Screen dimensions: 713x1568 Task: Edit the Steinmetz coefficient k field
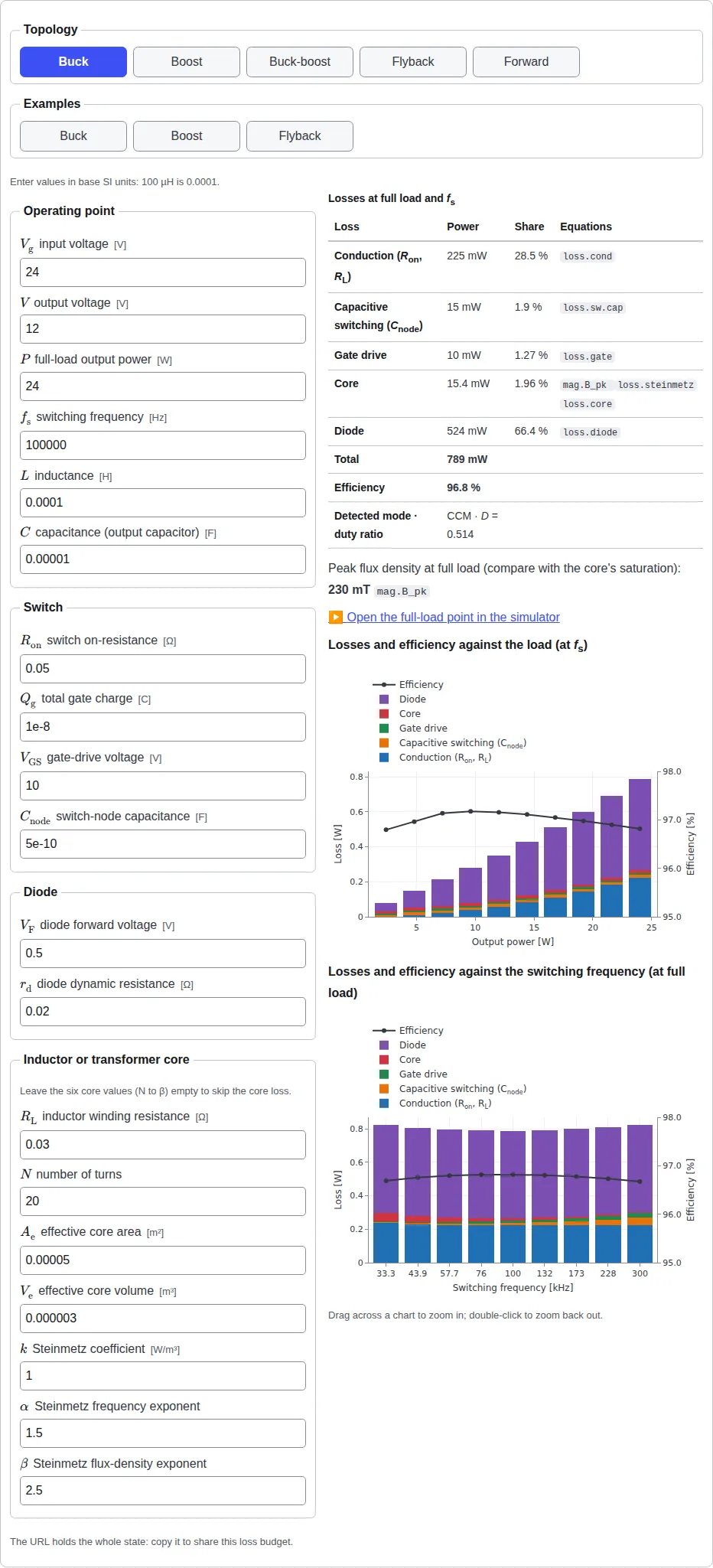click(163, 1376)
